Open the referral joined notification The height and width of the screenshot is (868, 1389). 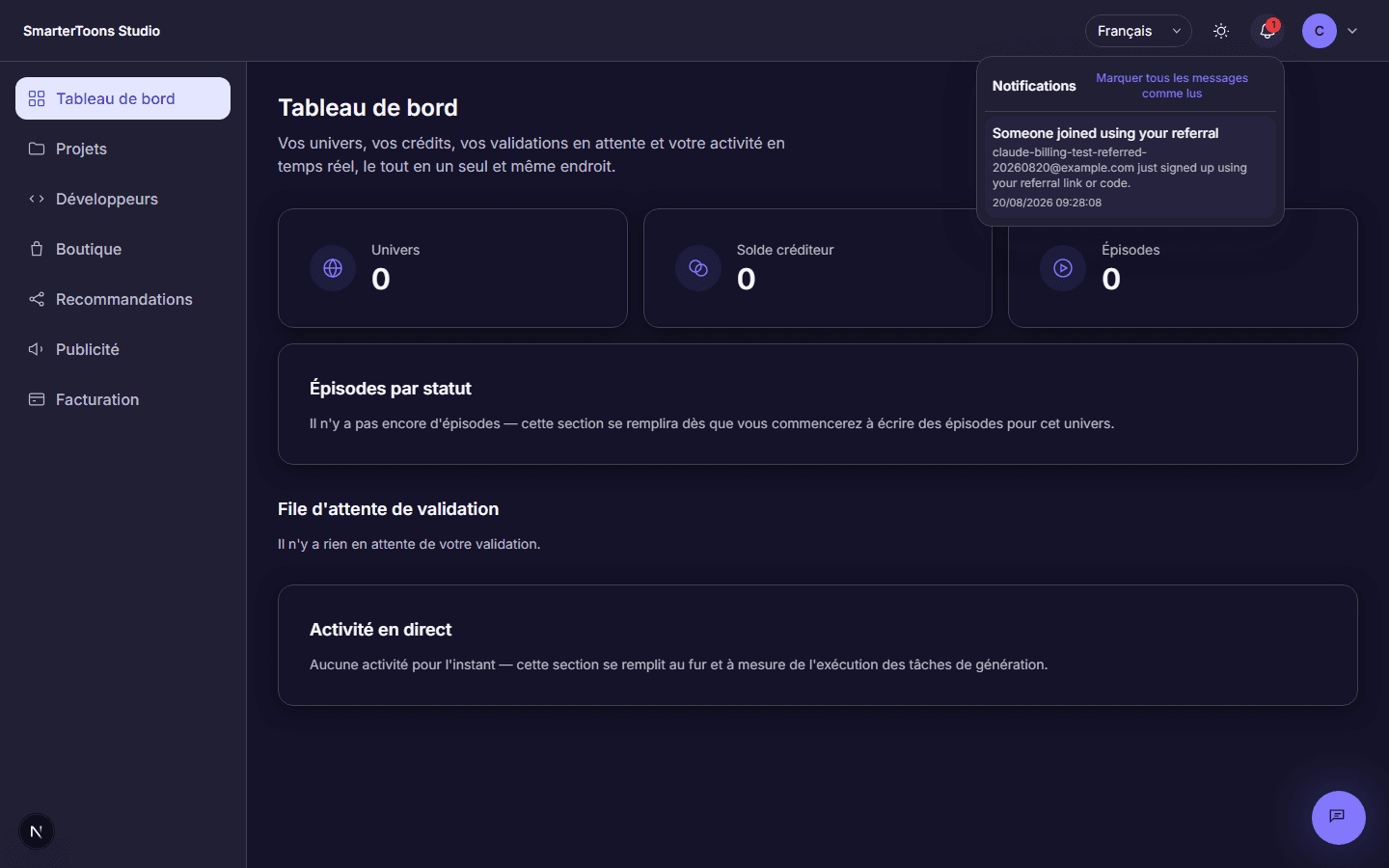click(1130, 167)
